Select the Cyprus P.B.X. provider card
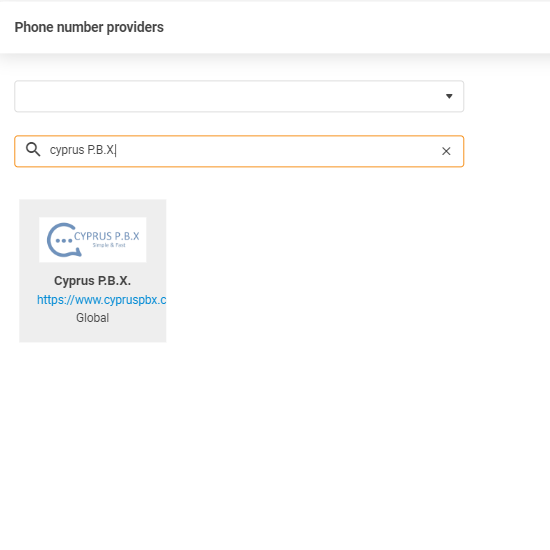 [x=93, y=270]
